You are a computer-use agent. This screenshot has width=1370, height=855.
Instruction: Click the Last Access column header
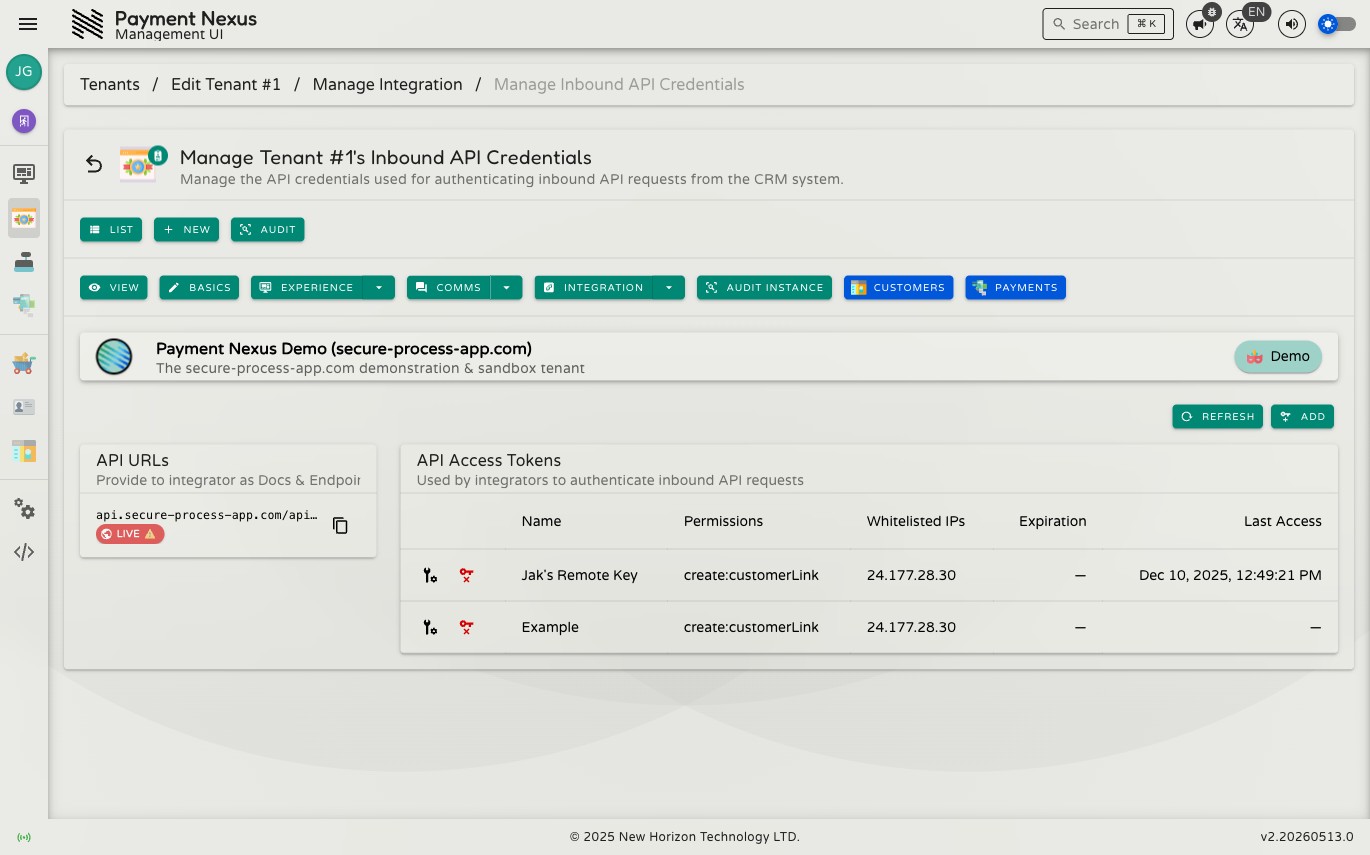1282,521
